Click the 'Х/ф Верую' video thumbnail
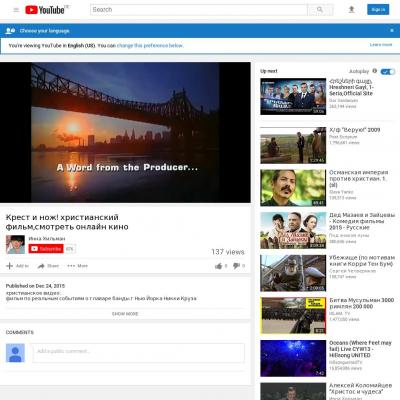The image size is (400, 400). pos(293,145)
